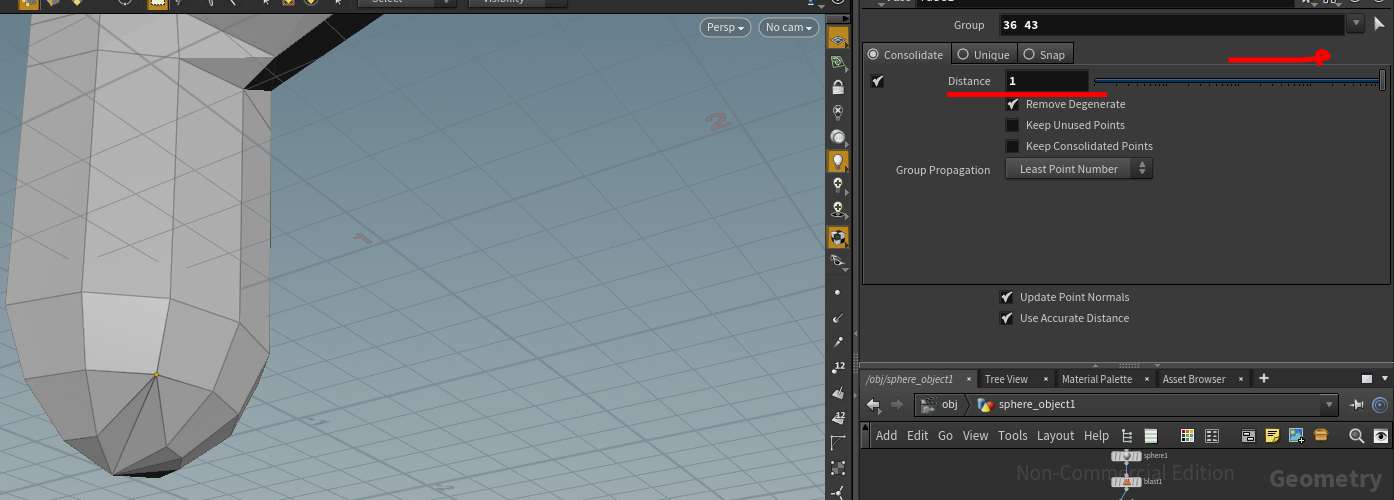The width and height of the screenshot is (1394, 500).
Task: Open the network path history dropdown arrow
Action: pos(1329,405)
